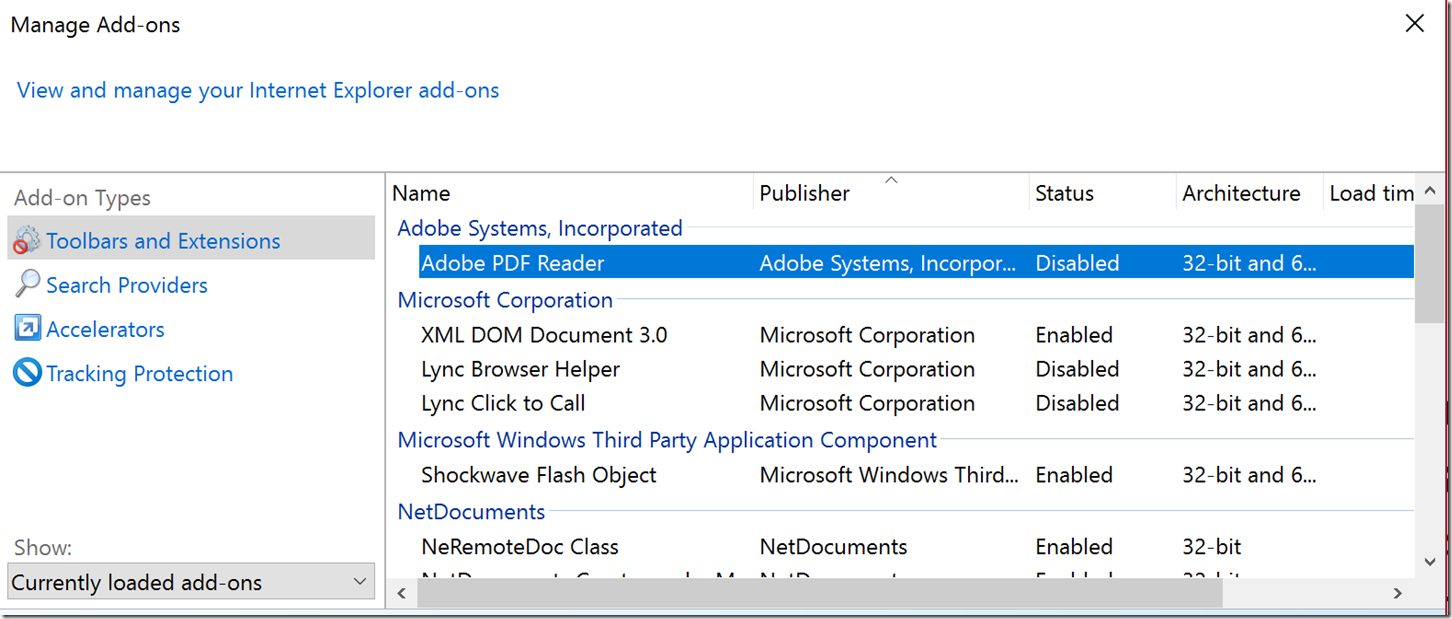Click the Adobe Systems, Incorpor... publisher cell
Viewport: 1452px width, 619px height.
[888, 263]
